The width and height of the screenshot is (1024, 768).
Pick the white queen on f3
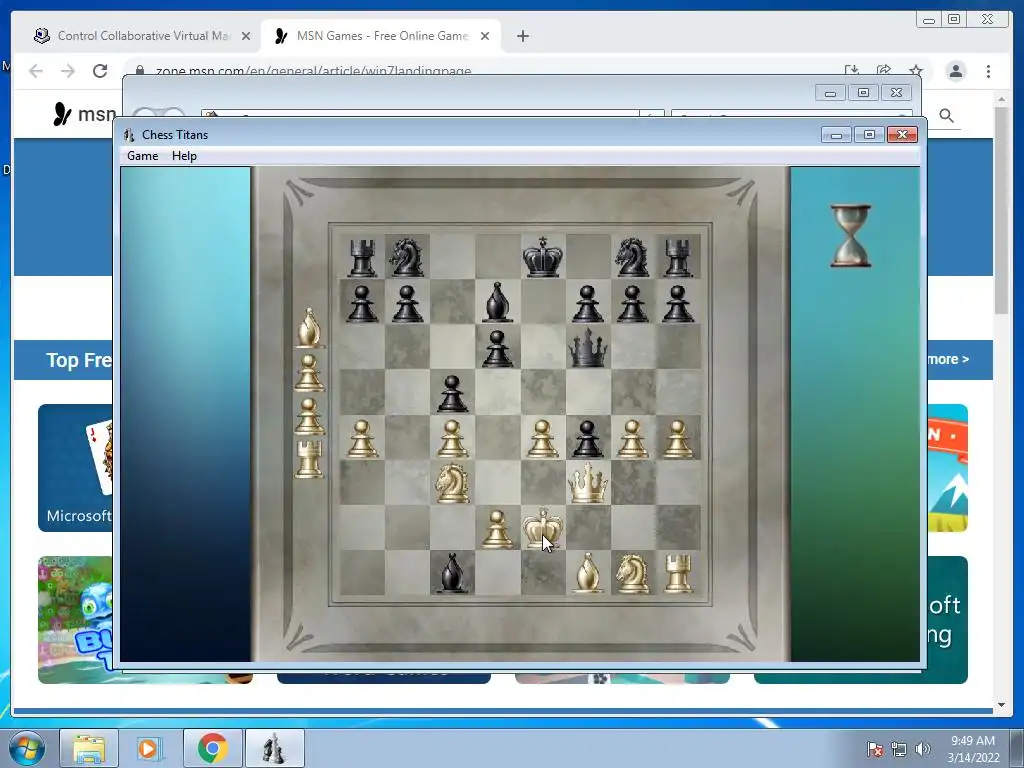click(588, 483)
